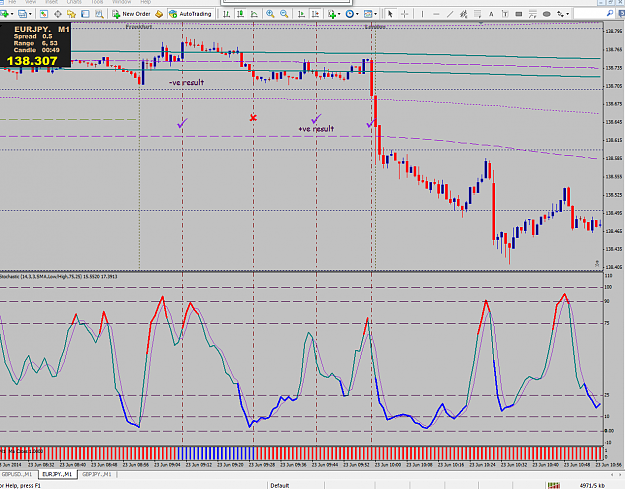Open the Tools menu
The image size is (625, 489).
pos(97,2)
